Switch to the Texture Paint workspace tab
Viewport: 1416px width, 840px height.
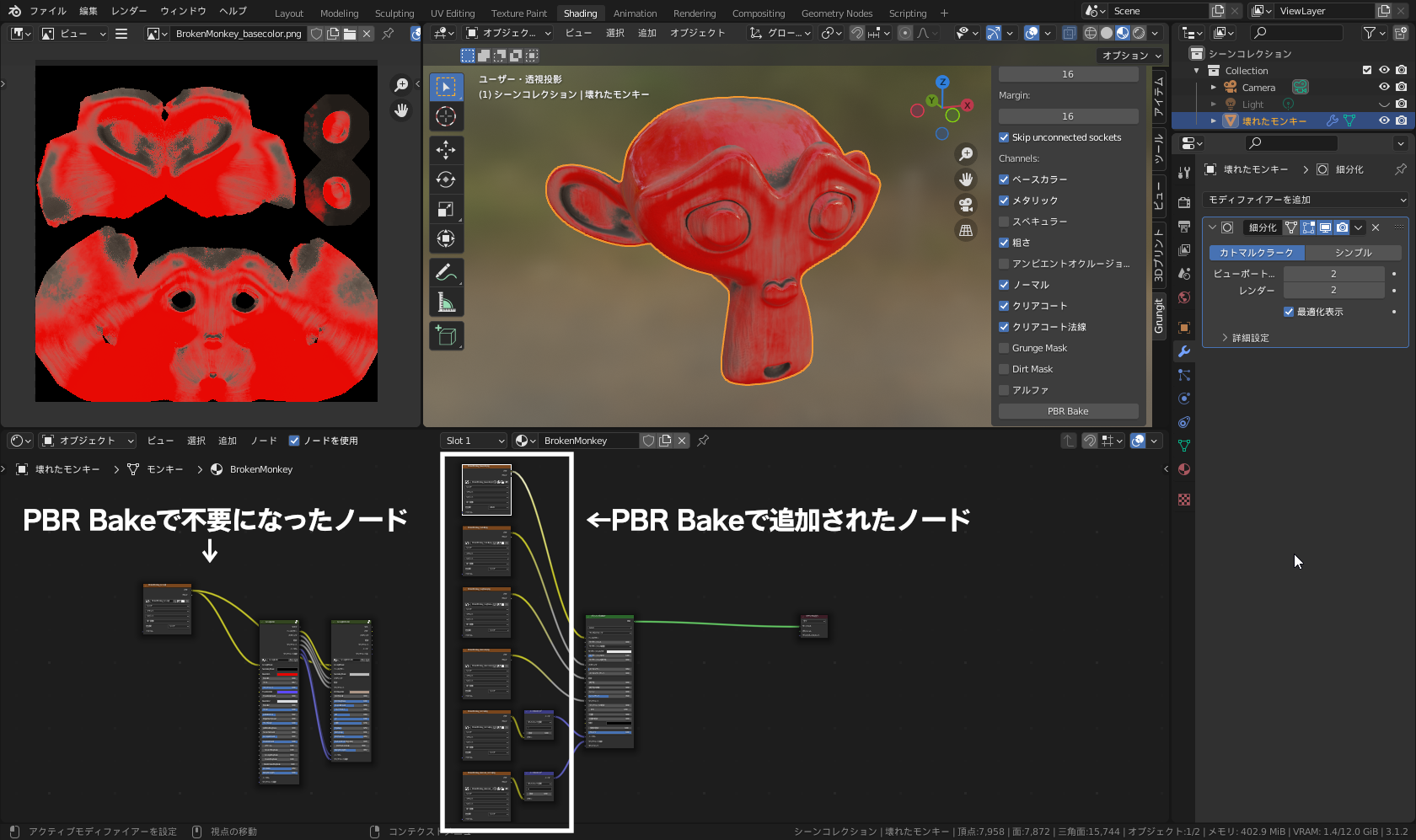click(x=518, y=13)
